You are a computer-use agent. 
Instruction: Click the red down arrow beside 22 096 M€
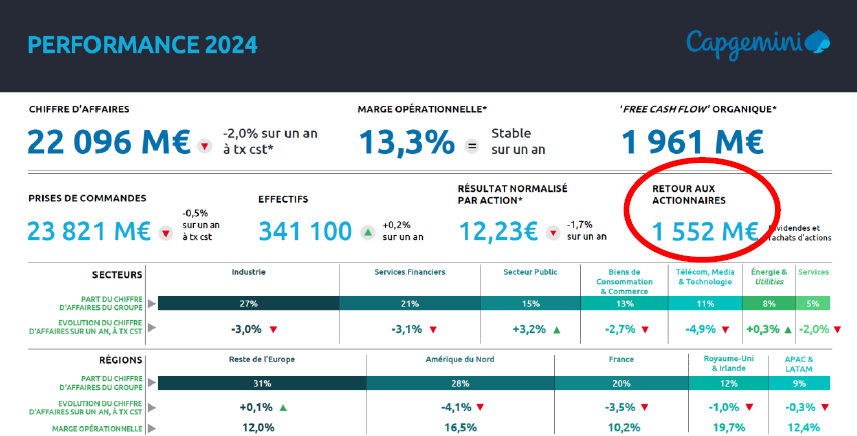coord(204,145)
